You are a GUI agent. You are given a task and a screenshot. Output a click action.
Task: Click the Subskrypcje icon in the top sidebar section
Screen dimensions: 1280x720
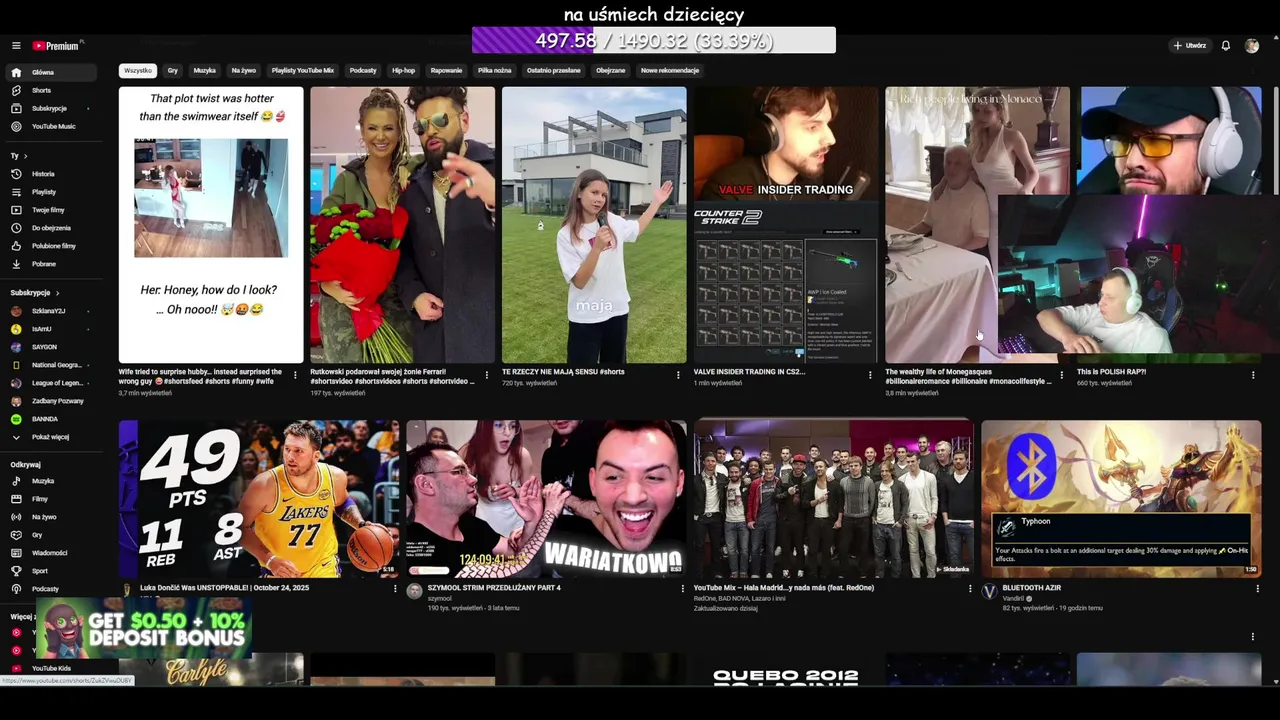coord(16,108)
